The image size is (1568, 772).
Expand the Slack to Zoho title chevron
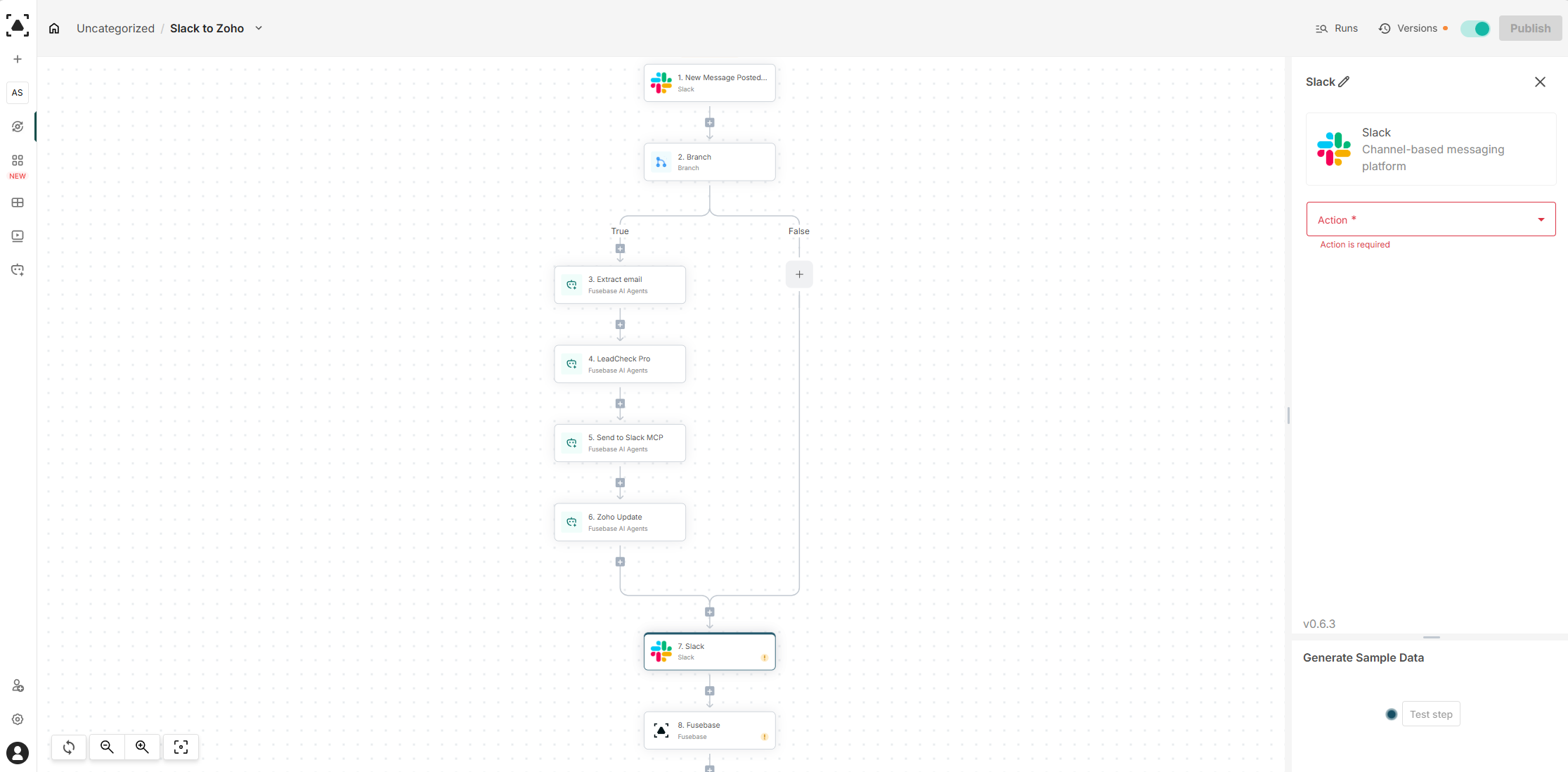click(259, 28)
